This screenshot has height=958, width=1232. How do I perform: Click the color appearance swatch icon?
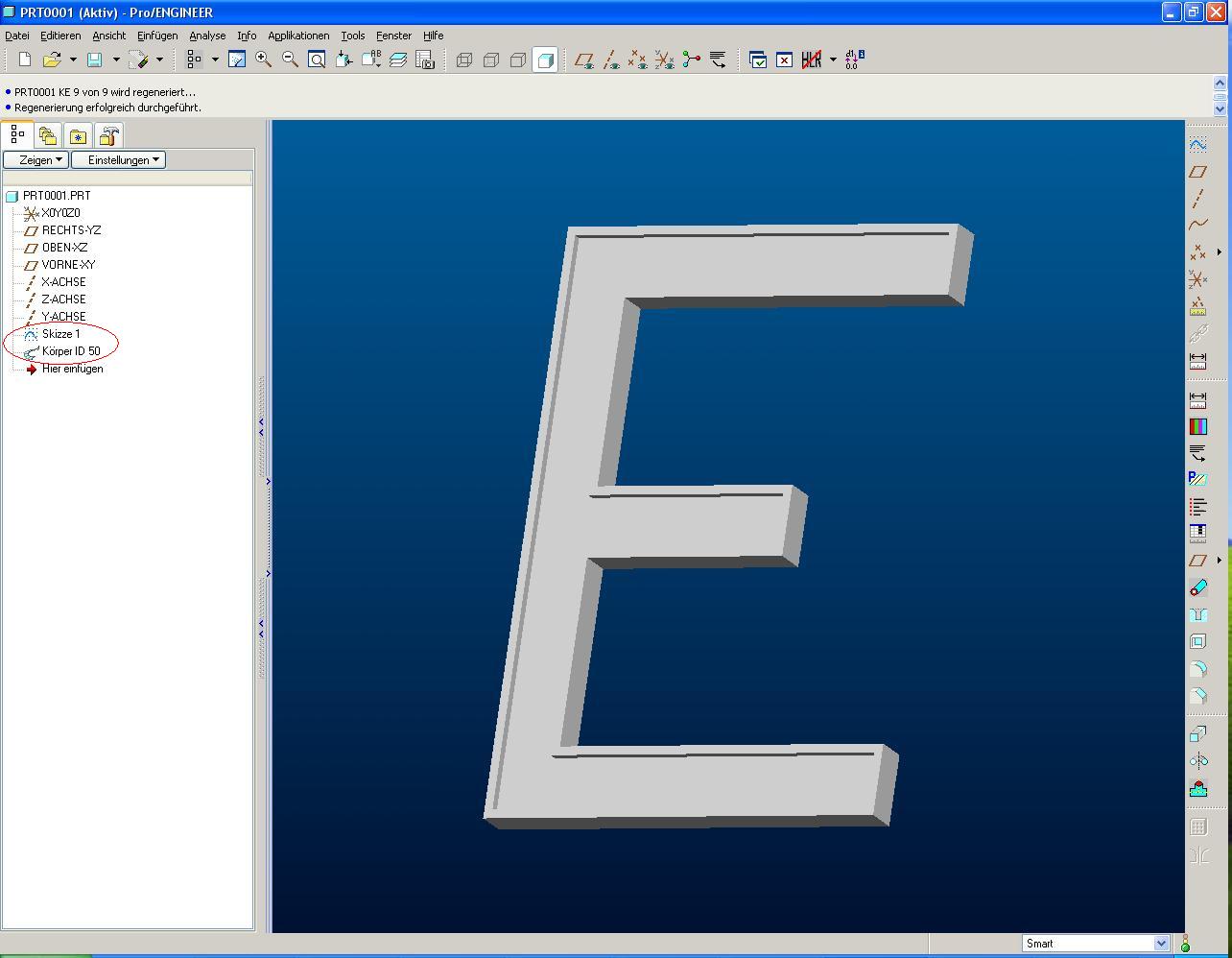[x=1197, y=426]
